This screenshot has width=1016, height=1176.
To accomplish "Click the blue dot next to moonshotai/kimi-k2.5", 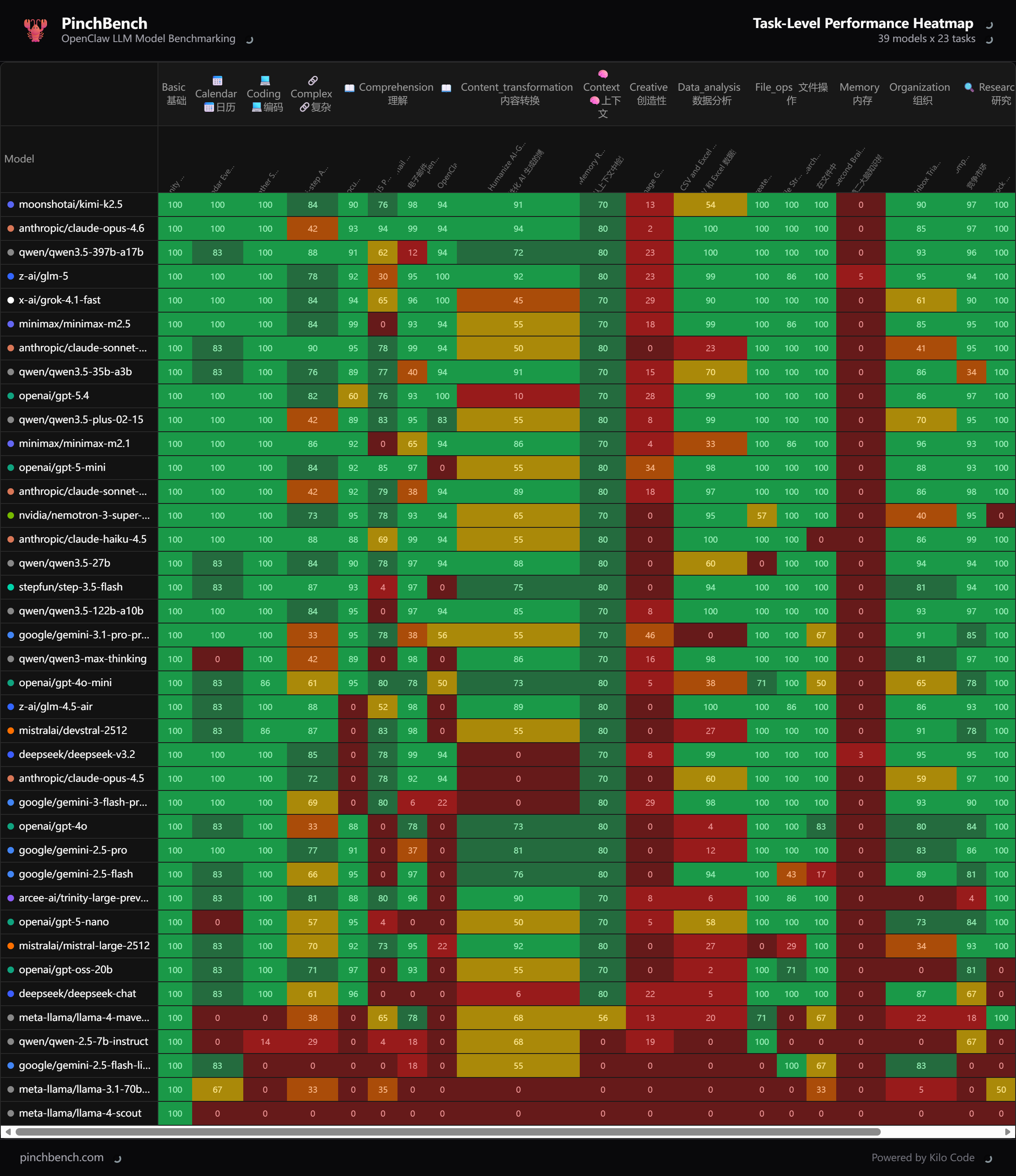I will (x=10, y=205).
